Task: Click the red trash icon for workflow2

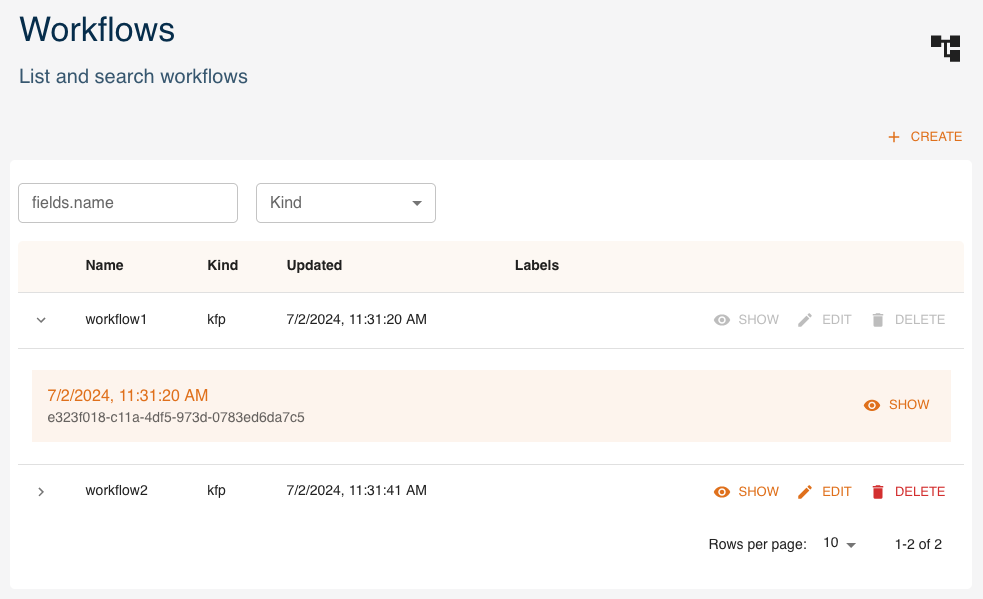Action: [x=878, y=492]
